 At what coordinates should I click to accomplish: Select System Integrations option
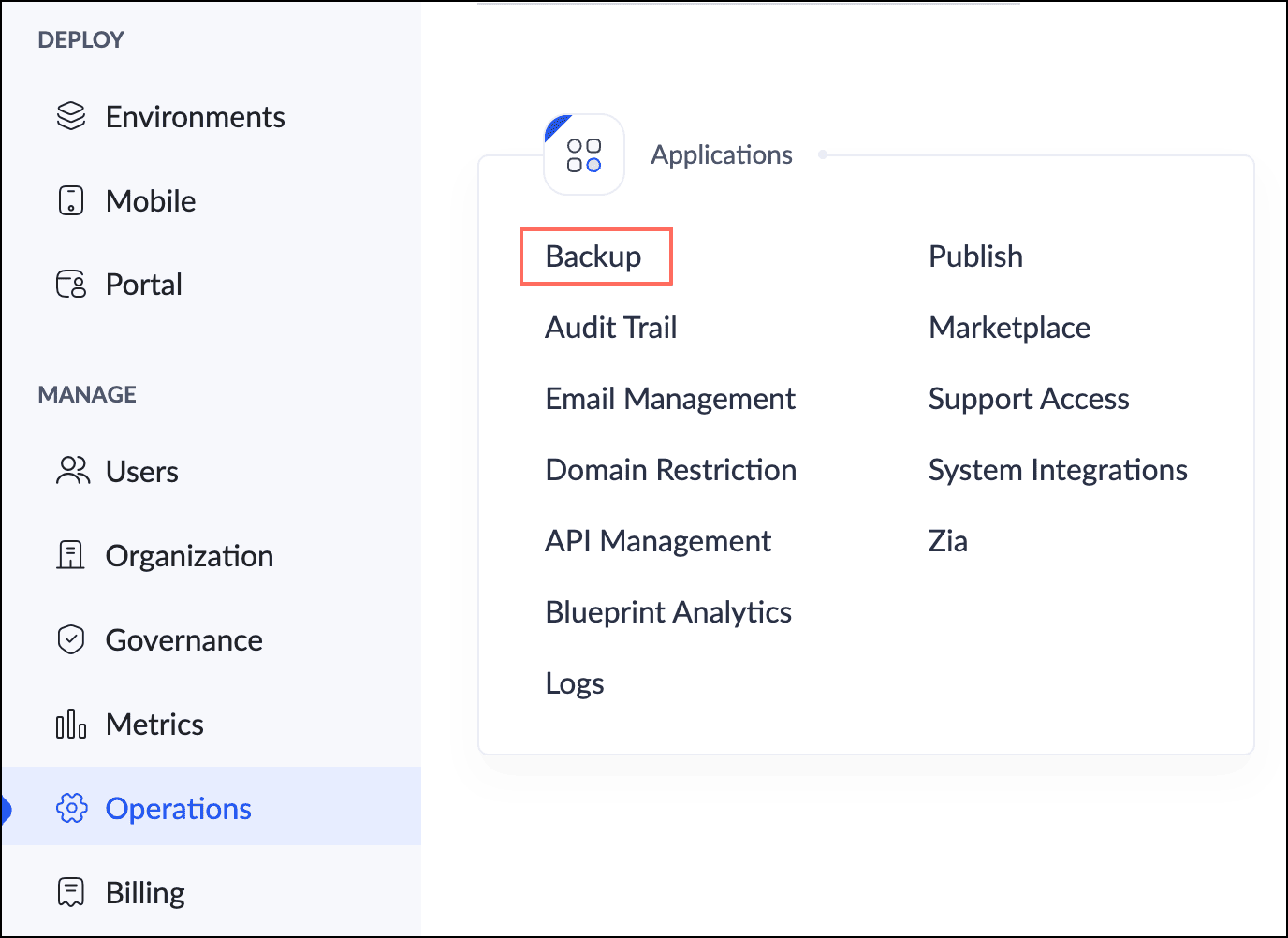pos(1058,470)
